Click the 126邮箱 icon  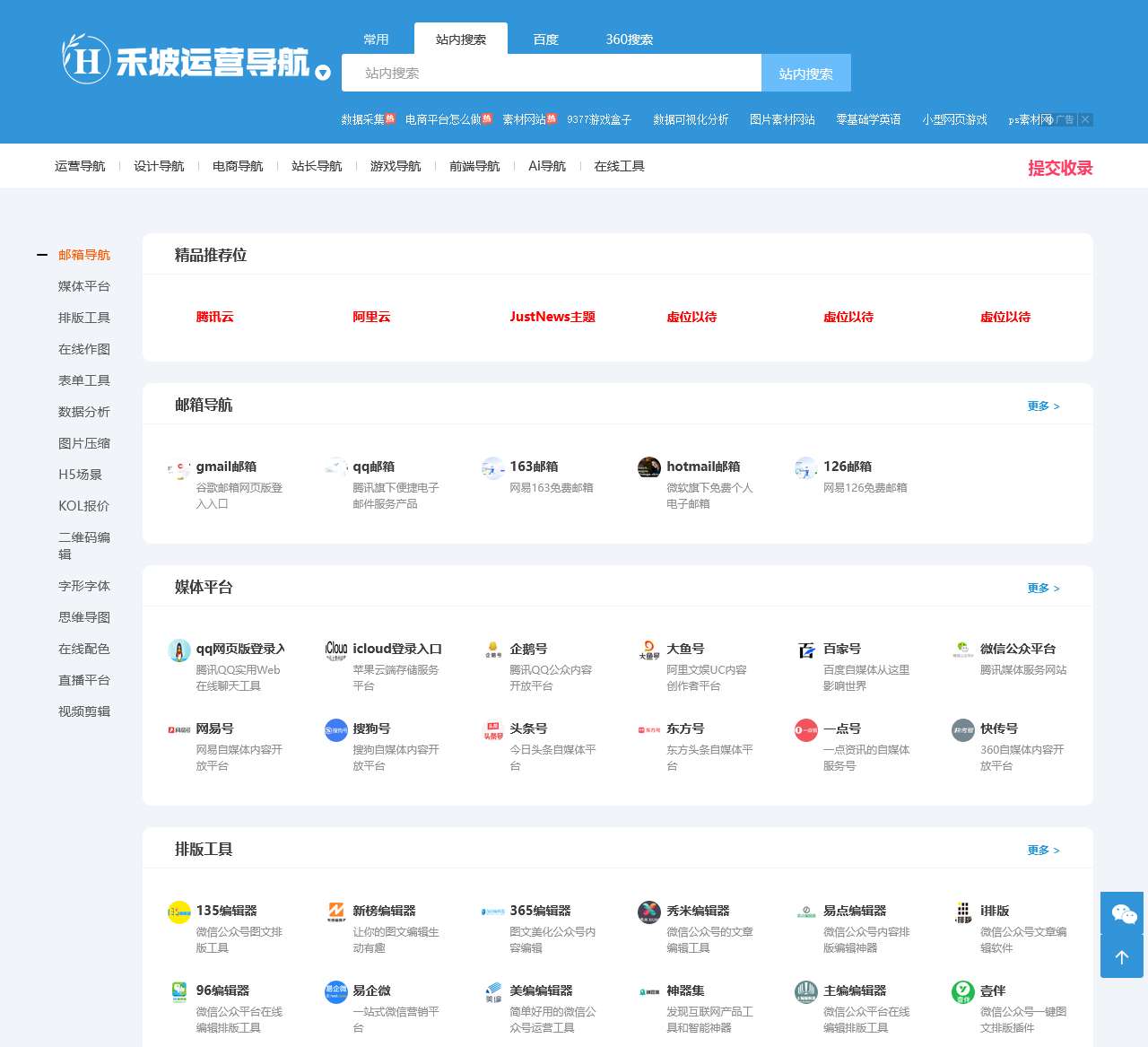(x=806, y=468)
